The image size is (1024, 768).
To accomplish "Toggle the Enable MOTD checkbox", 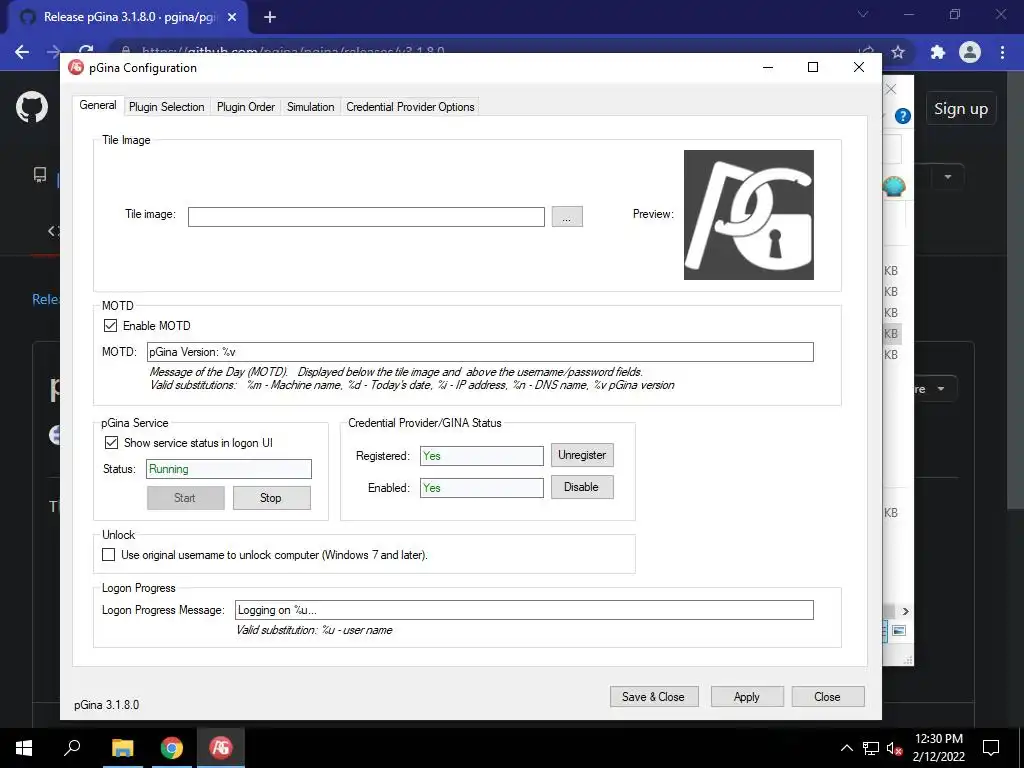I will (x=110, y=325).
